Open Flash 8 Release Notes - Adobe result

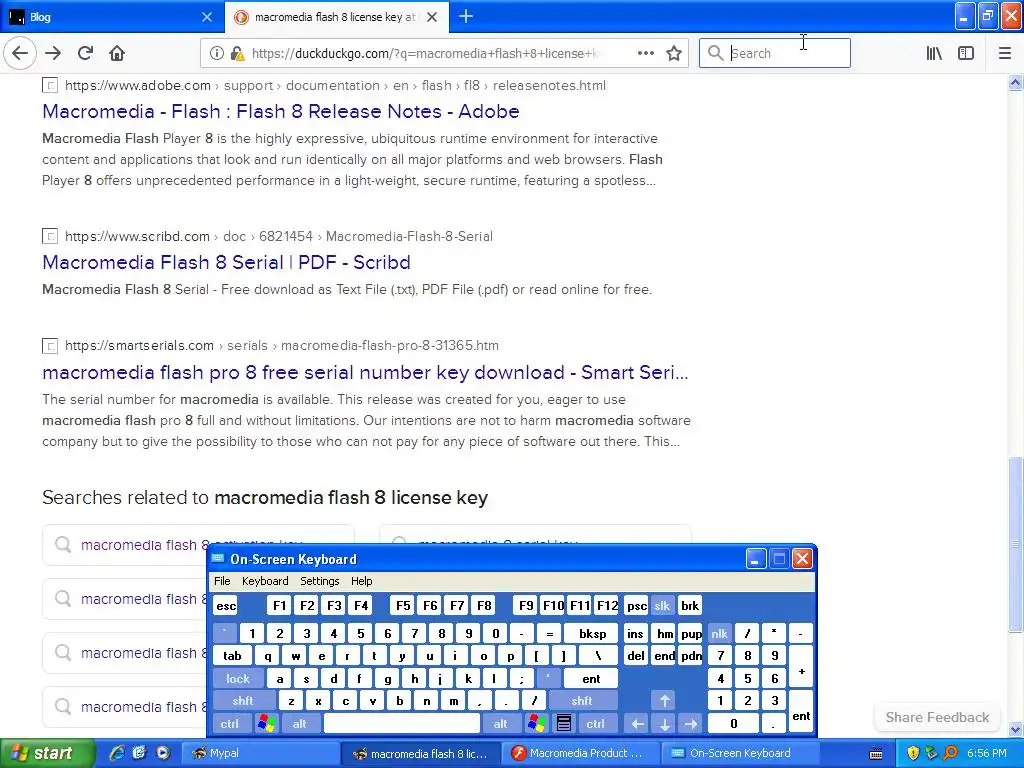click(x=281, y=112)
